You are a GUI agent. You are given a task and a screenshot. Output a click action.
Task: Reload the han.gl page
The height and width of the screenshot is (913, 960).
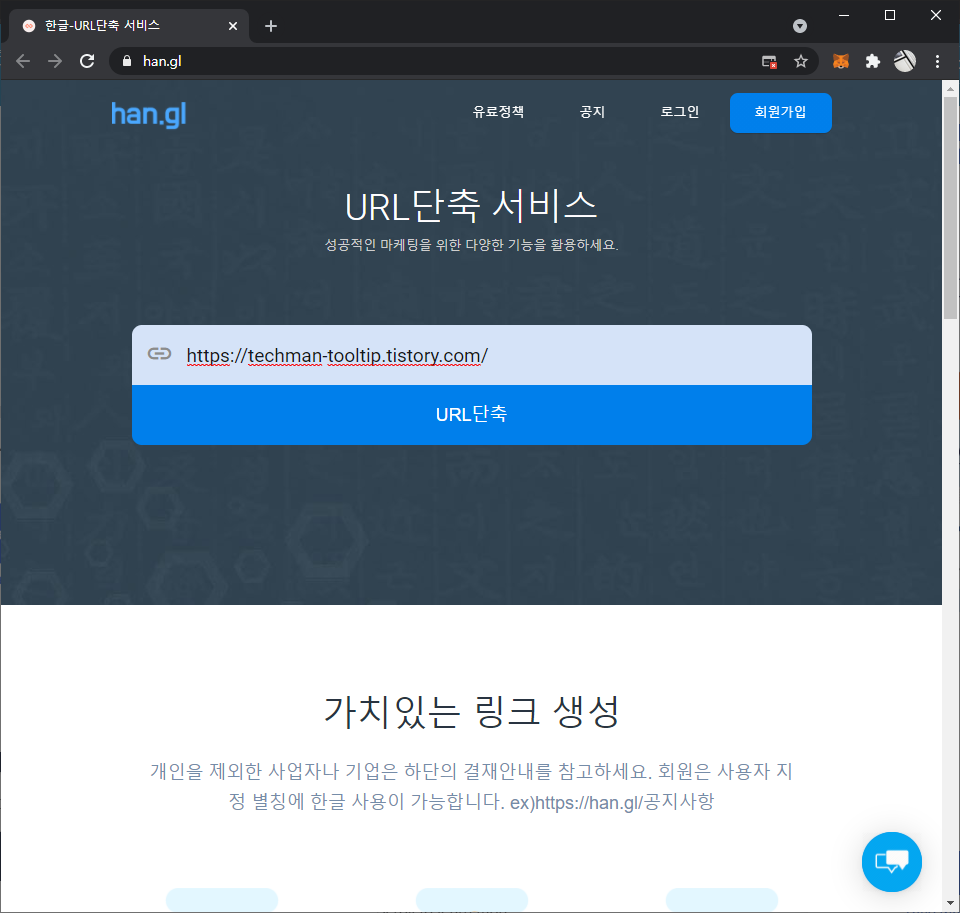point(87,61)
